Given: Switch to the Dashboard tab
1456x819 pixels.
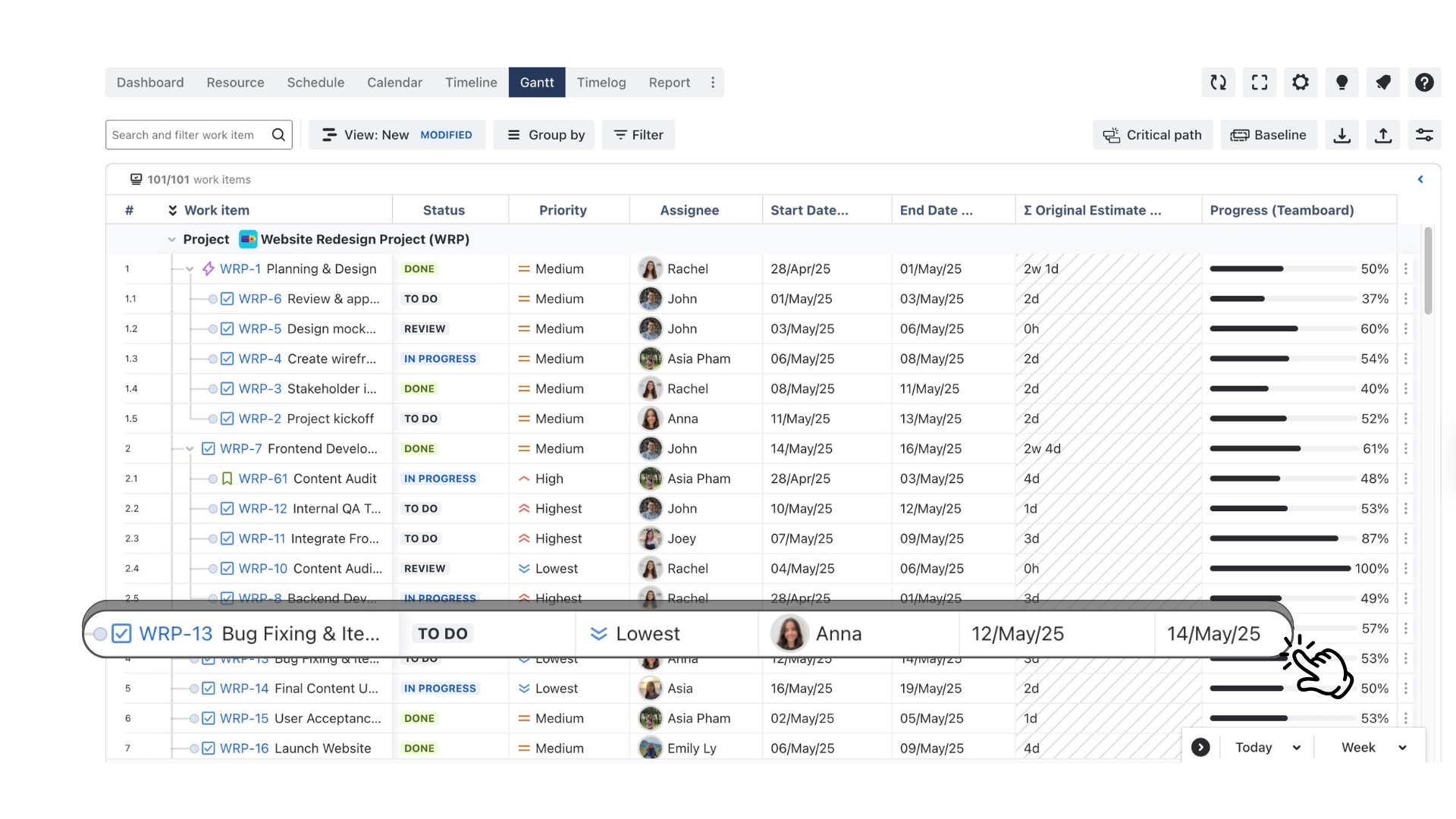Looking at the screenshot, I should click(x=149, y=82).
